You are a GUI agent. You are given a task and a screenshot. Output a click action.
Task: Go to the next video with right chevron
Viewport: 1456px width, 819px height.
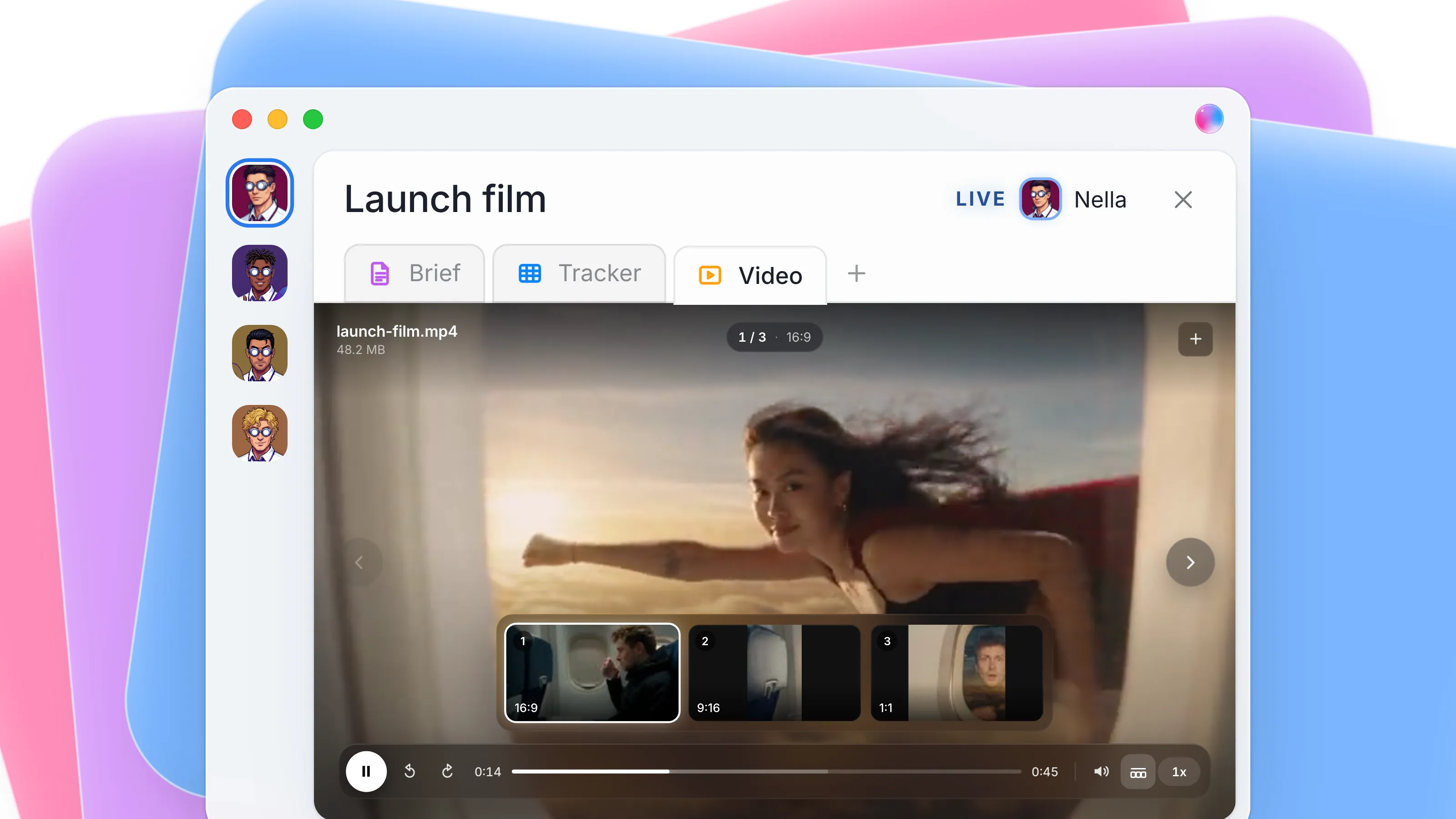click(x=1190, y=562)
